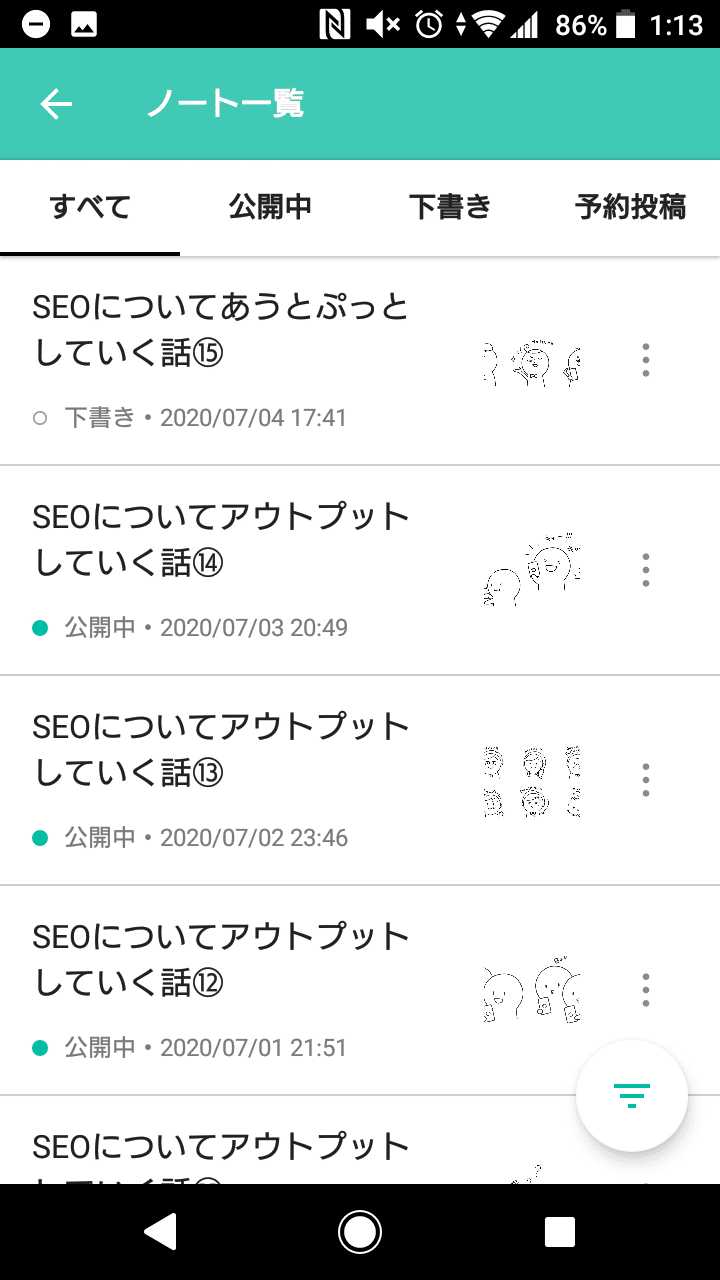720x1280 pixels.
Task: Switch to the すべて tab
Action: coord(90,207)
